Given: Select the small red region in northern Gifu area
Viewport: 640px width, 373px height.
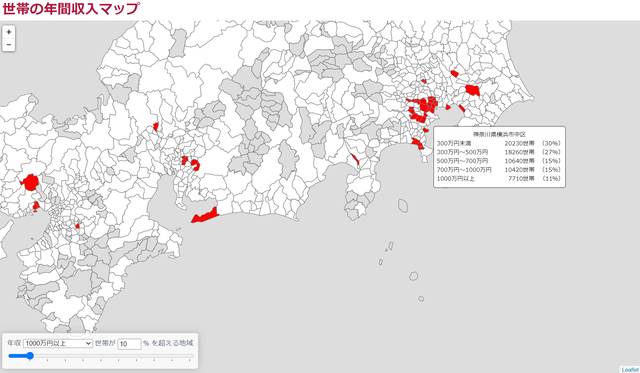Looking at the screenshot, I should coord(156,127).
